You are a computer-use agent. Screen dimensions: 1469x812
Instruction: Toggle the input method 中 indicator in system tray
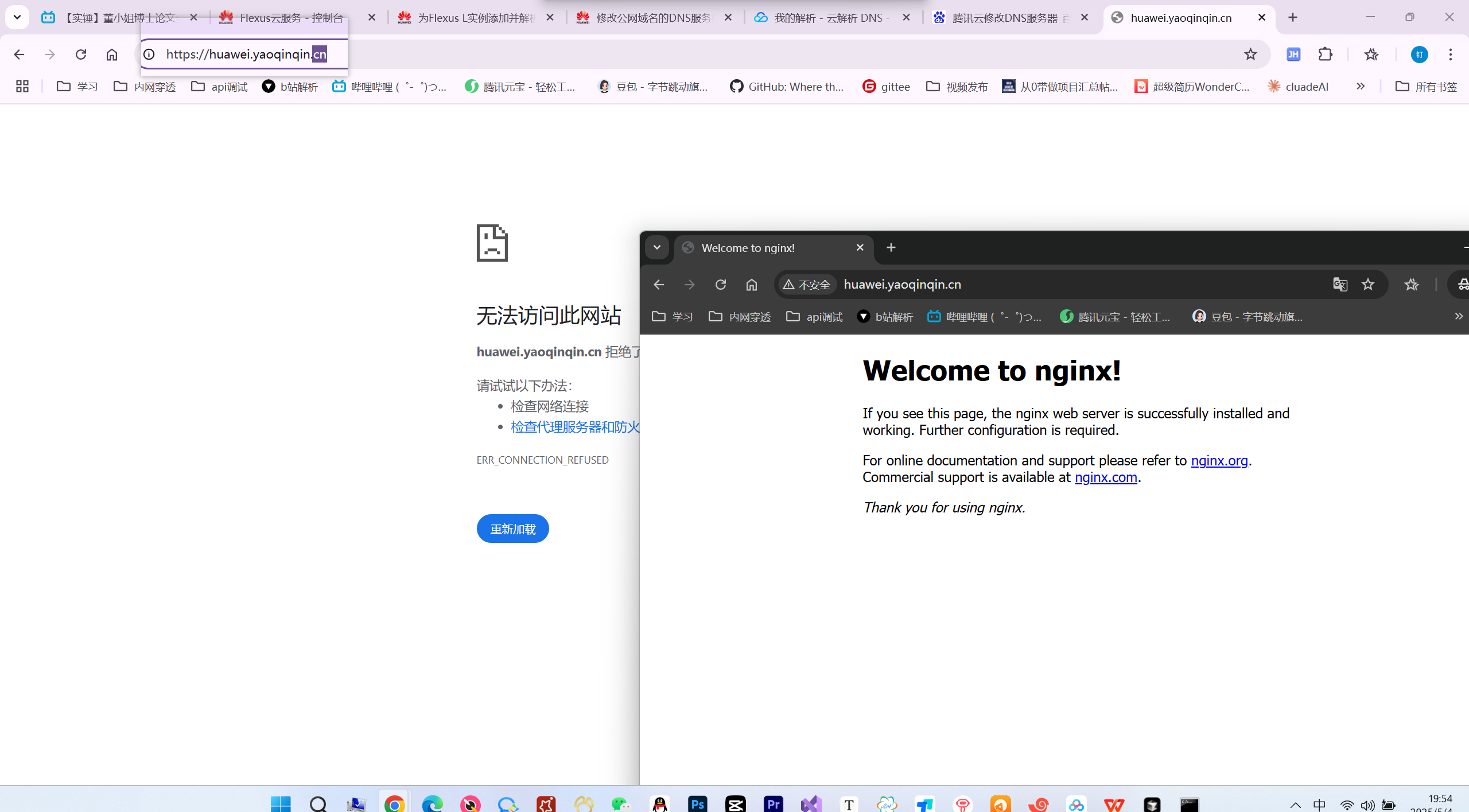[1319, 805]
